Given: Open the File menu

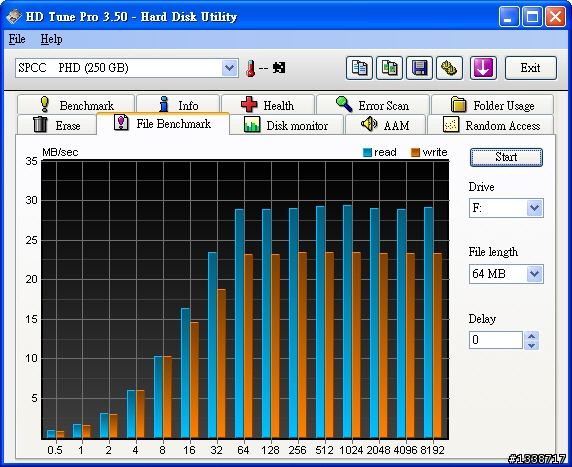Looking at the screenshot, I should (x=17, y=39).
